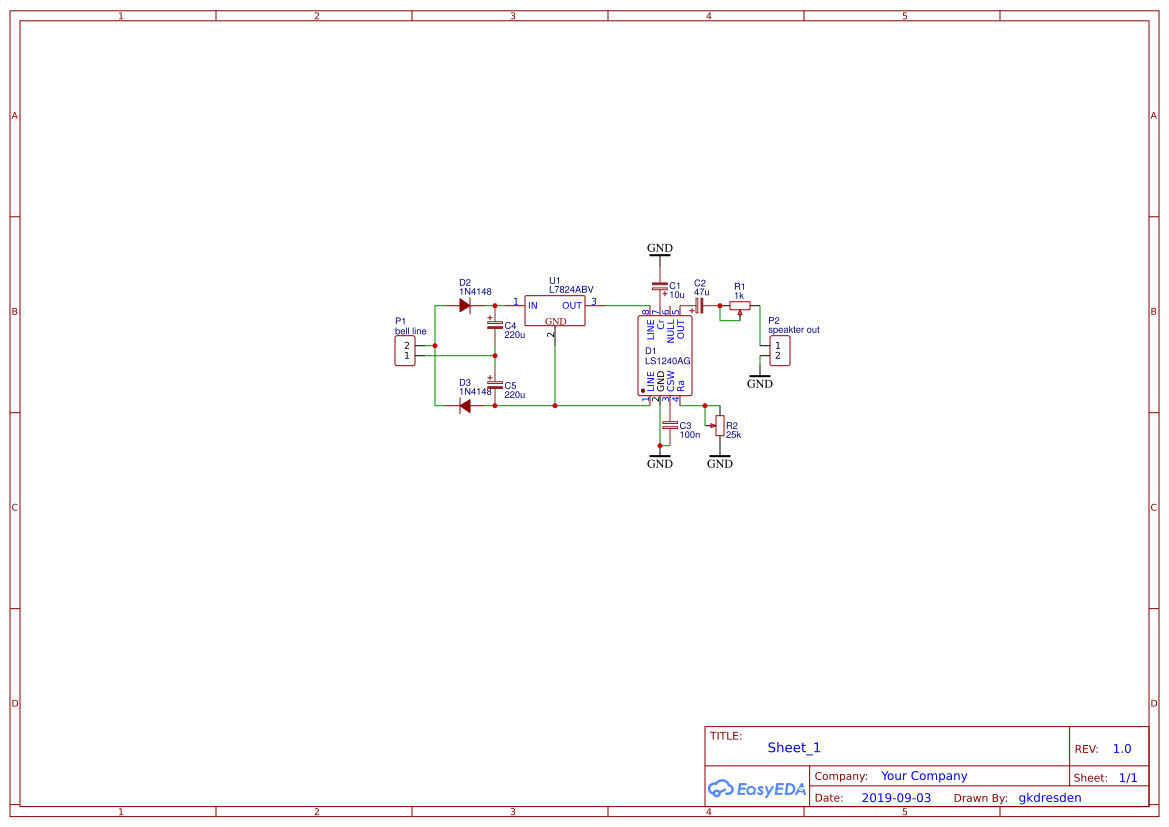The image size is (1169, 827).
Task: Select the 25k value of R2
Action: 734,435
